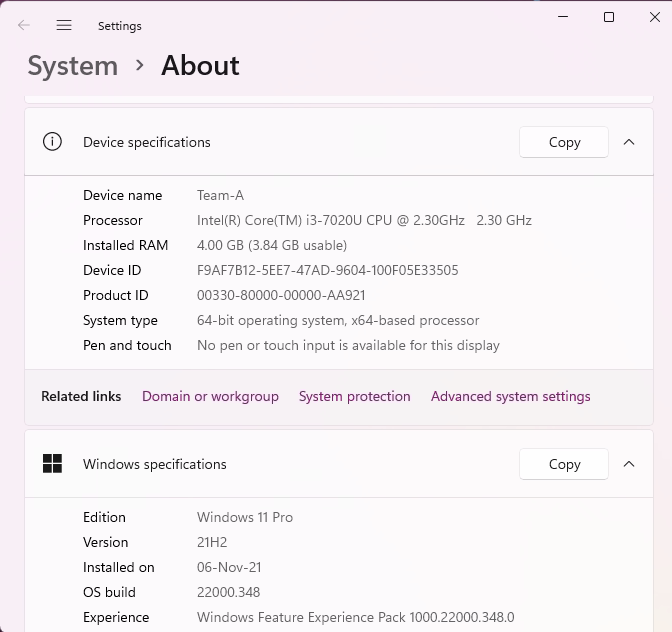Click the Windows logo icon beside Windows specifications
The image size is (672, 632).
coord(52,464)
